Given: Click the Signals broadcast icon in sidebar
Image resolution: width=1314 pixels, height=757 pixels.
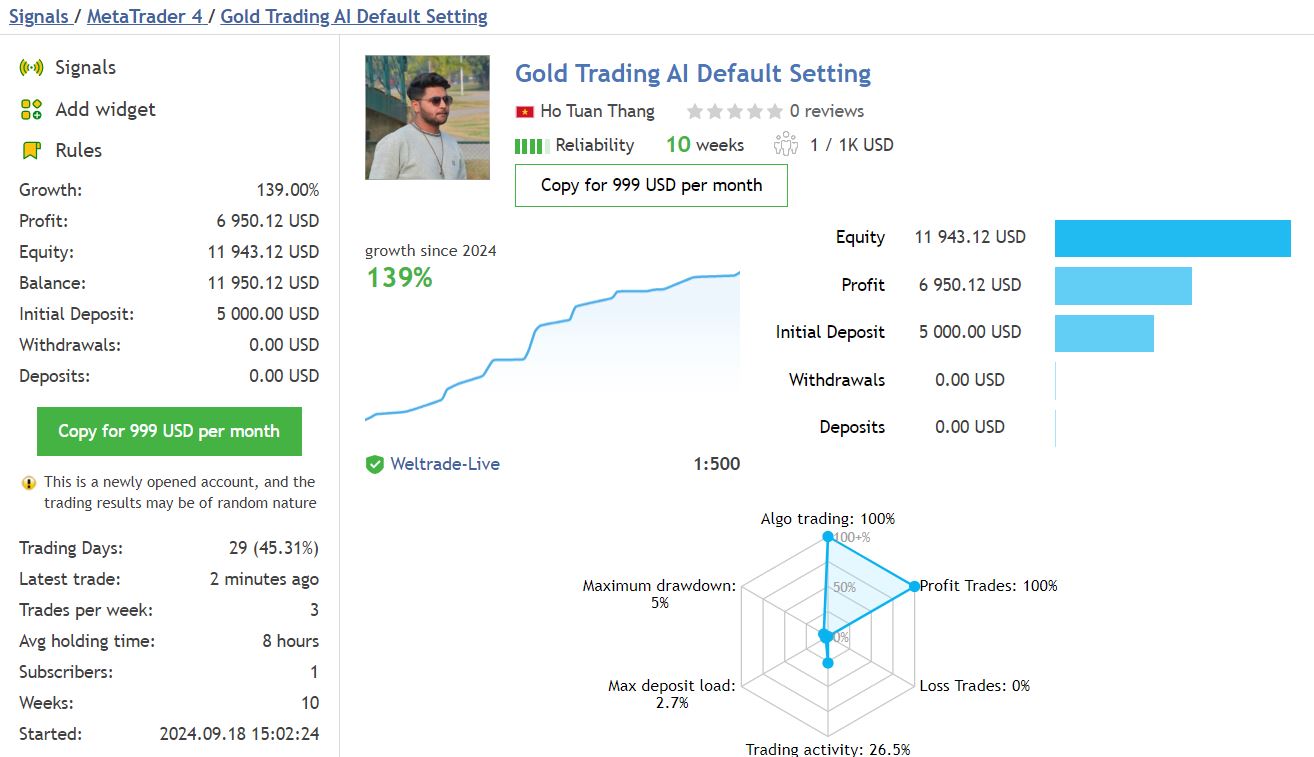Looking at the screenshot, I should (31, 68).
